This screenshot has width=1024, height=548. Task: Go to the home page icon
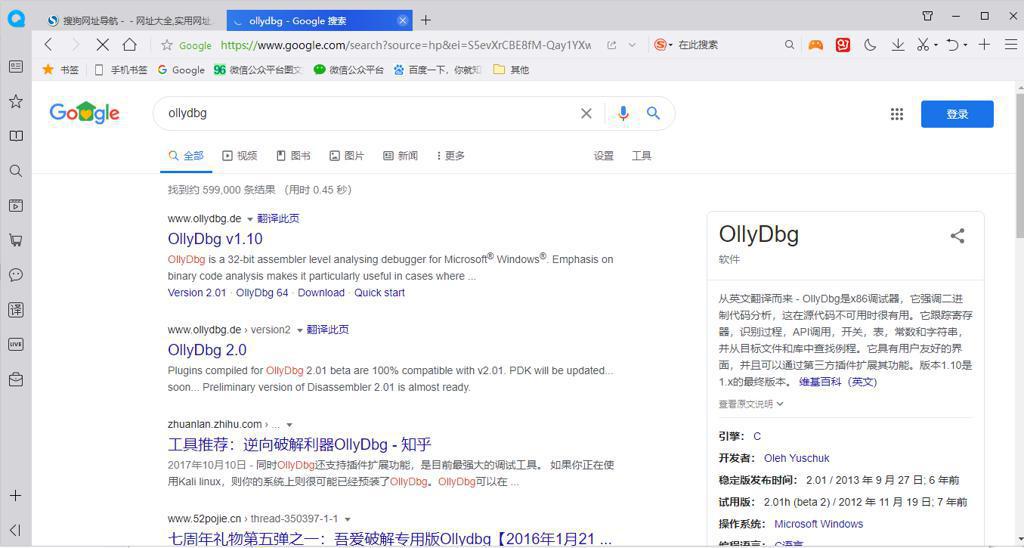[x=130, y=44]
